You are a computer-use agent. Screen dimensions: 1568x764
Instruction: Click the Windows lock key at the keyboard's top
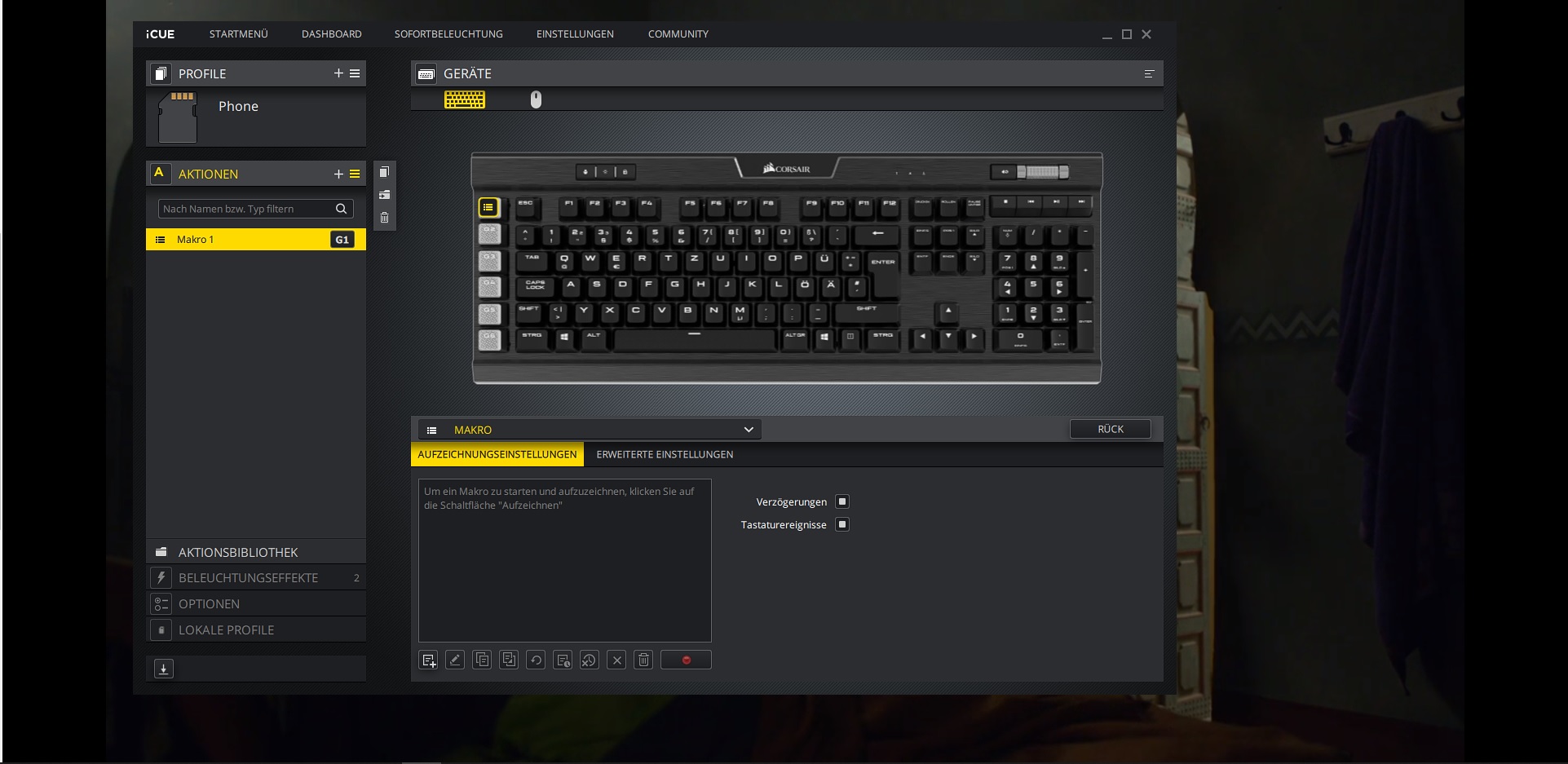[x=625, y=172]
